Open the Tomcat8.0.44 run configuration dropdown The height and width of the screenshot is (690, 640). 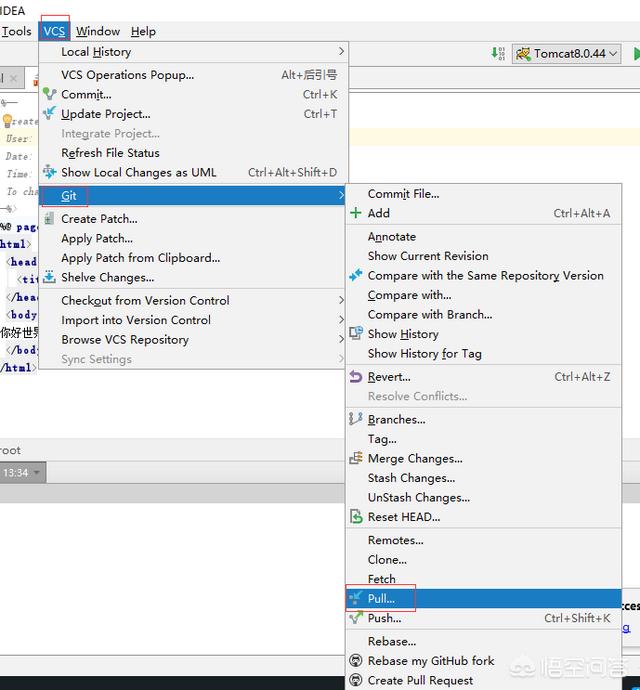(x=565, y=54)
